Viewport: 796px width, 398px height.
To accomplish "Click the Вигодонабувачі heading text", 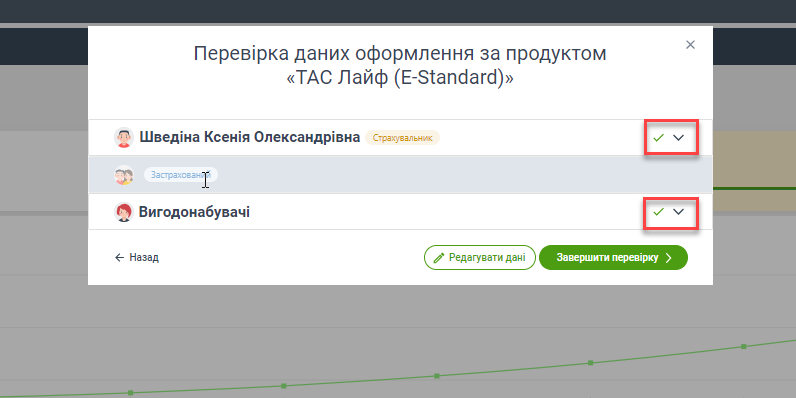I will pos(194,212).
